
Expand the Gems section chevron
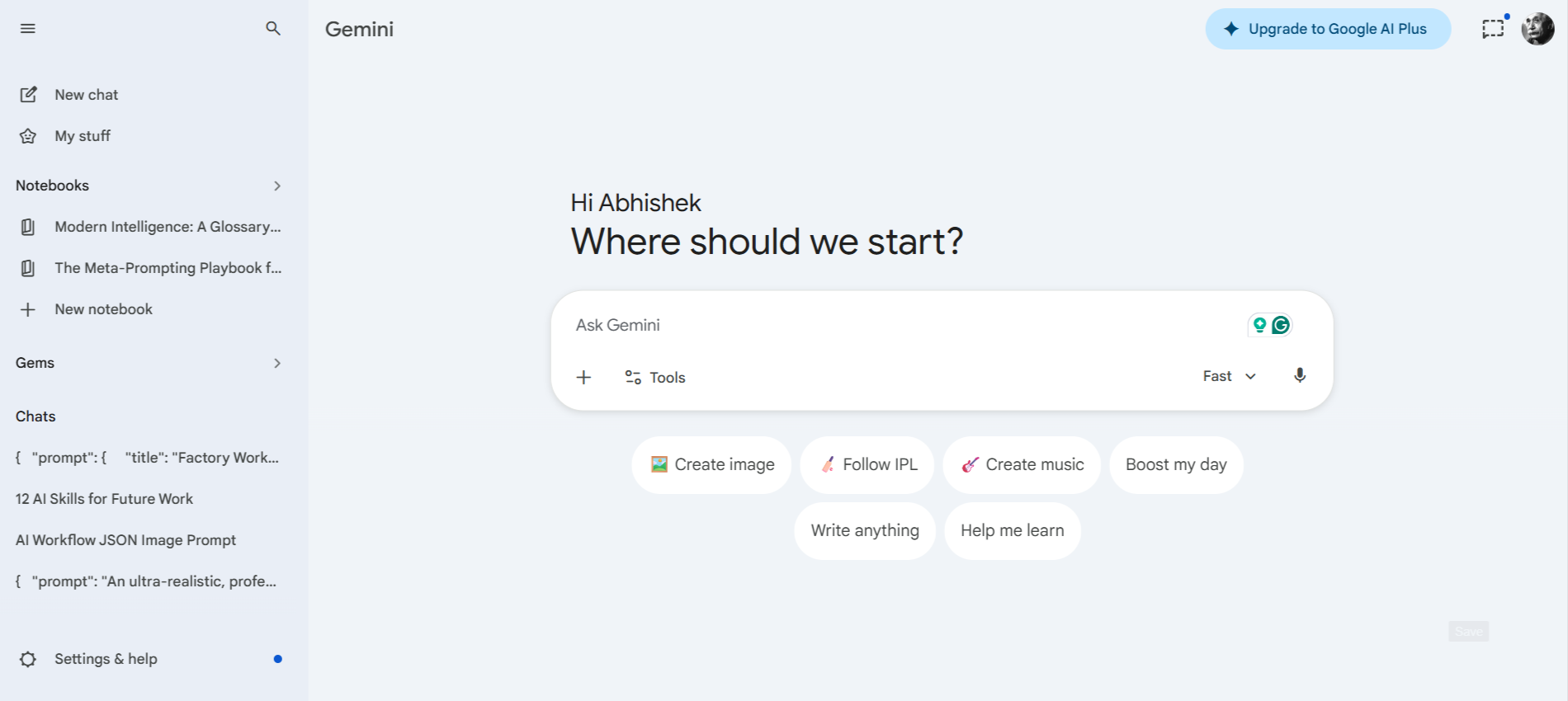pos(277,363)
